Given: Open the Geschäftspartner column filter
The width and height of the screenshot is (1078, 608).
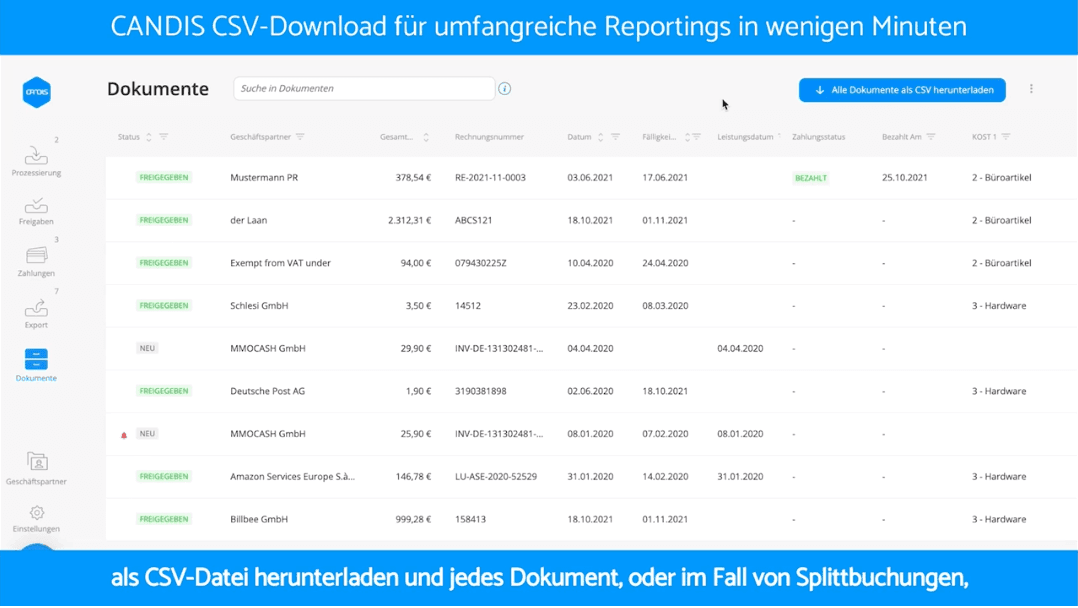Looking at the screenshot, I should coord(300,137).
